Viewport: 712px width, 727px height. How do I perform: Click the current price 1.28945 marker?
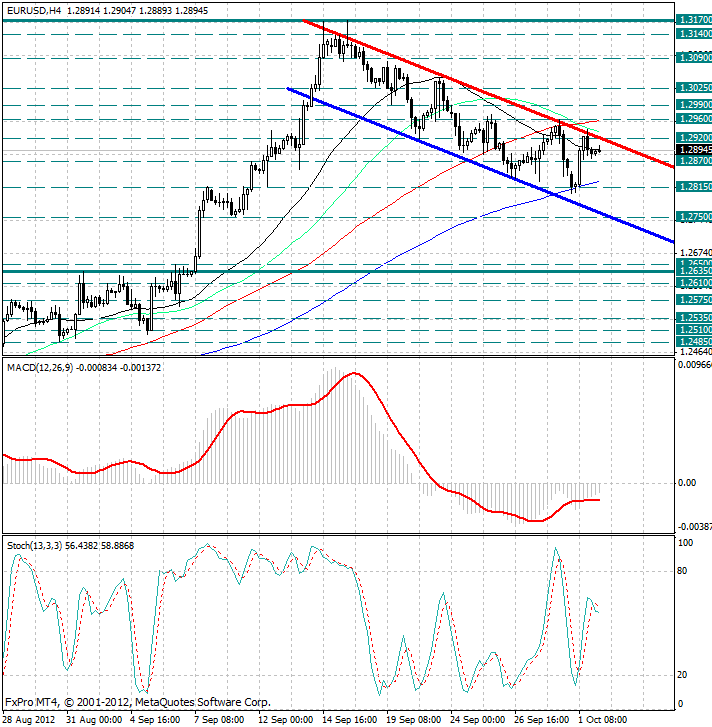click(x=694, y=150)
